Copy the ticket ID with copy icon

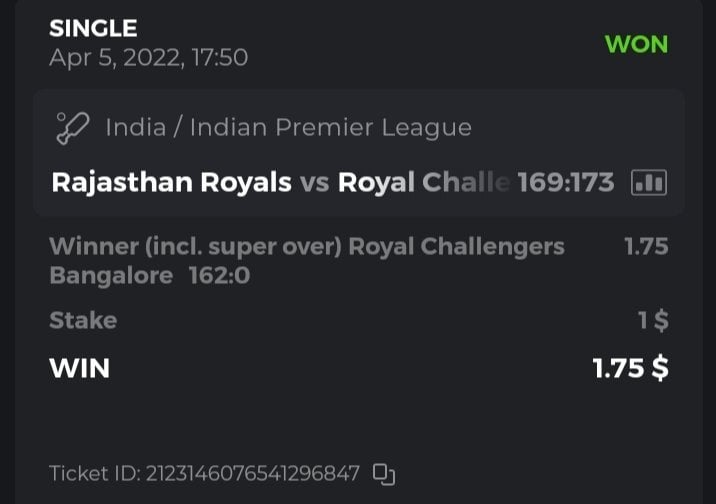[384, 473]
